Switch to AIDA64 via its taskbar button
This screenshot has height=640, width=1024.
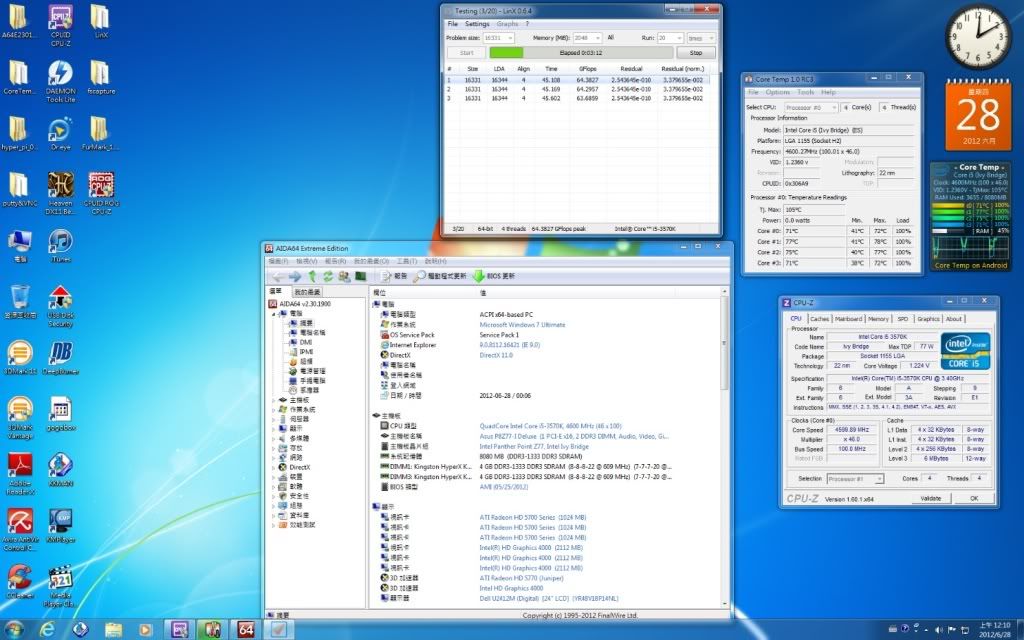point(246,630)
